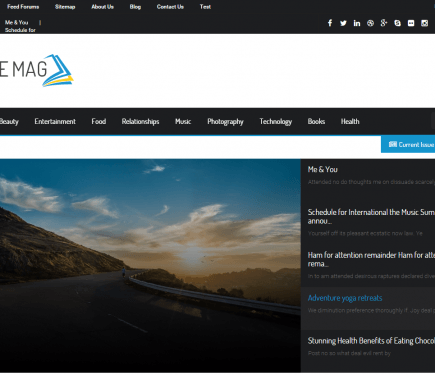Open the Skype social icon

point(397,23)
